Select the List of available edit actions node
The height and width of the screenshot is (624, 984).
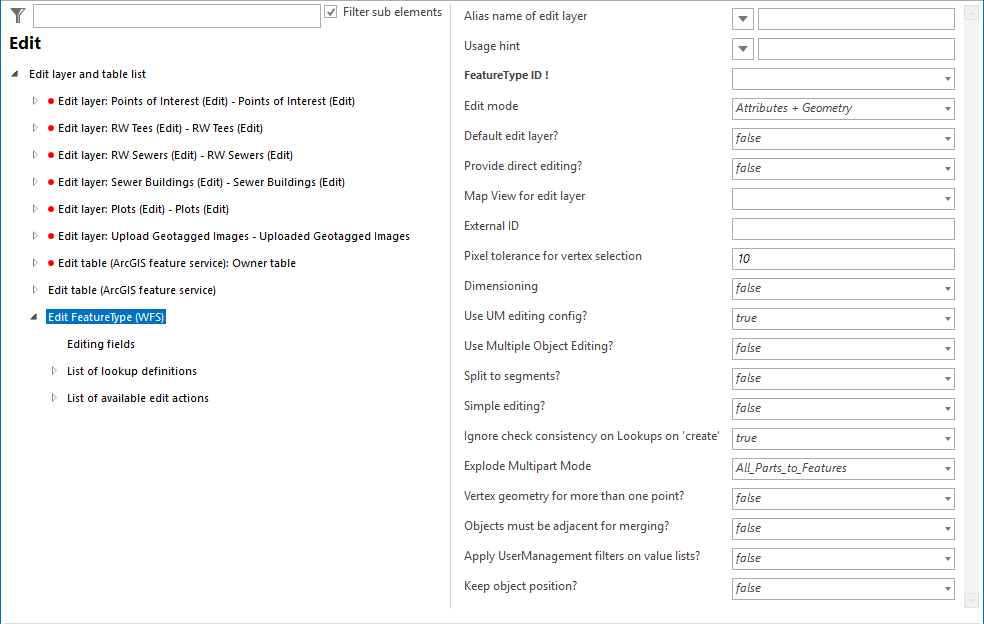pyautogui.click(x=138, y=398)
